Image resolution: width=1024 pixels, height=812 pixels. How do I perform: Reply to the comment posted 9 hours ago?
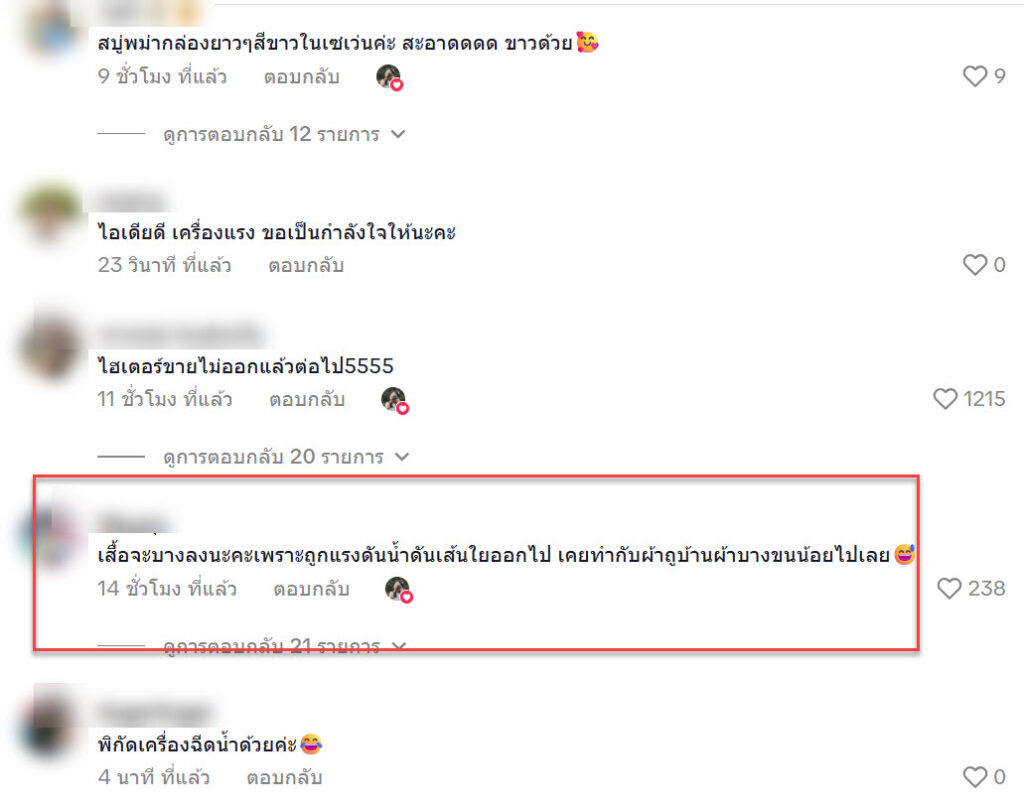pyautogui.click(x=302, y=77)
